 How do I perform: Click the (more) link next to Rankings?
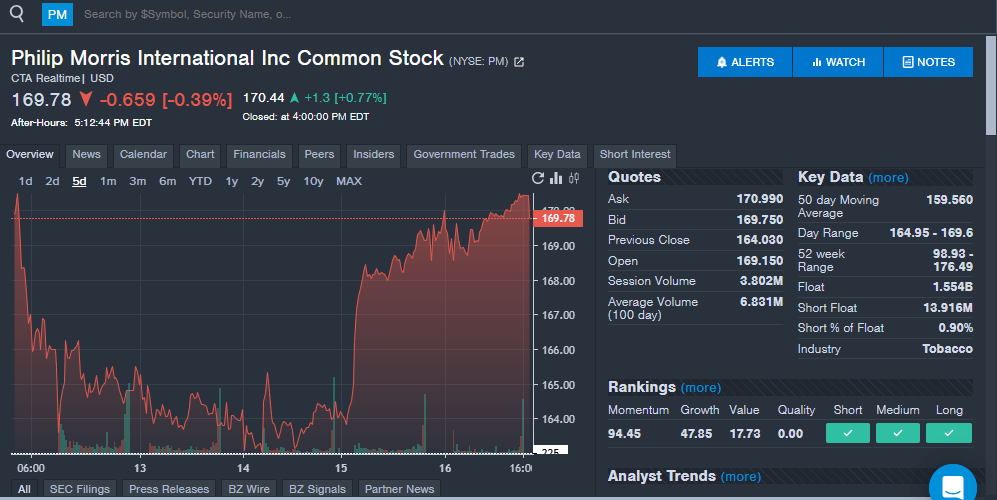[x=701, y=388]
